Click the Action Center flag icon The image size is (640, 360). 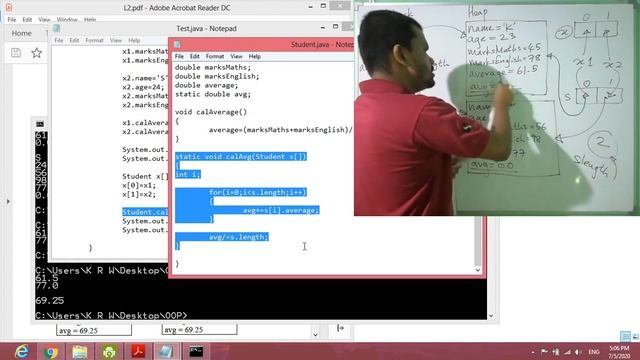[544, 352]
